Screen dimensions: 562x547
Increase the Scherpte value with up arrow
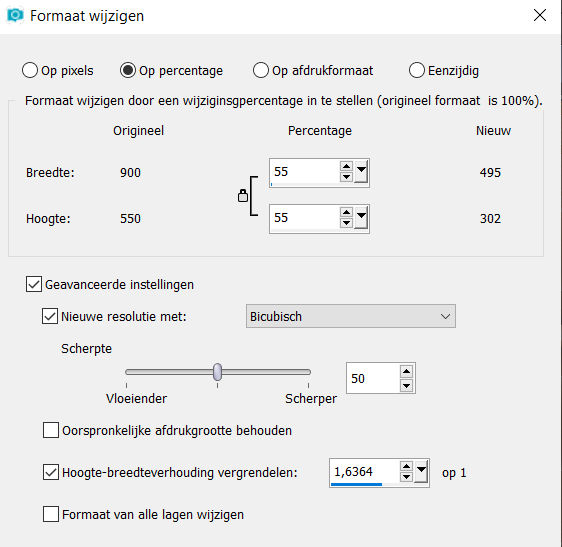[x=406, y=371]
